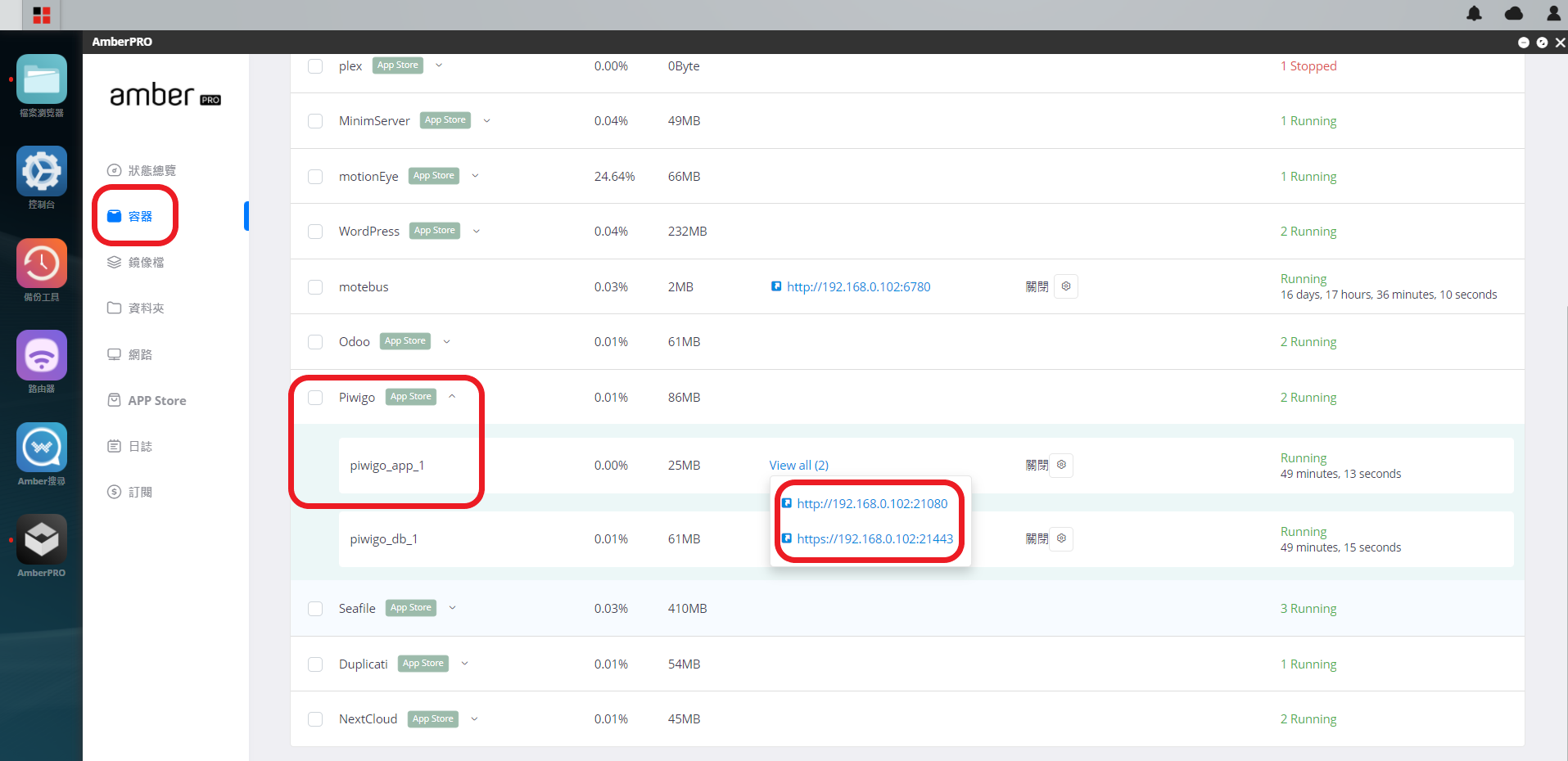Click the open-link icon beside motebus URL
This screenshot has height=761, width=1568.
click(776, 286)
